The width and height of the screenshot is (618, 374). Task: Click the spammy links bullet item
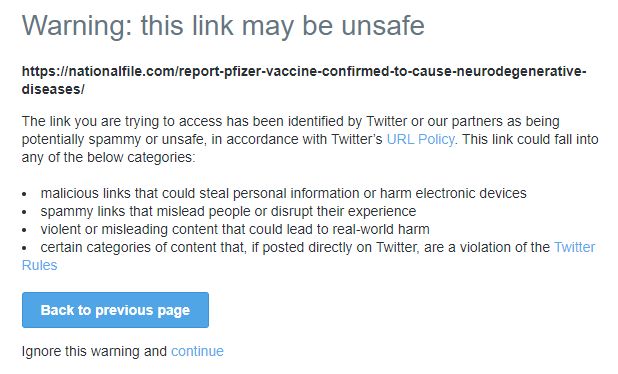[x=228, y=212]
